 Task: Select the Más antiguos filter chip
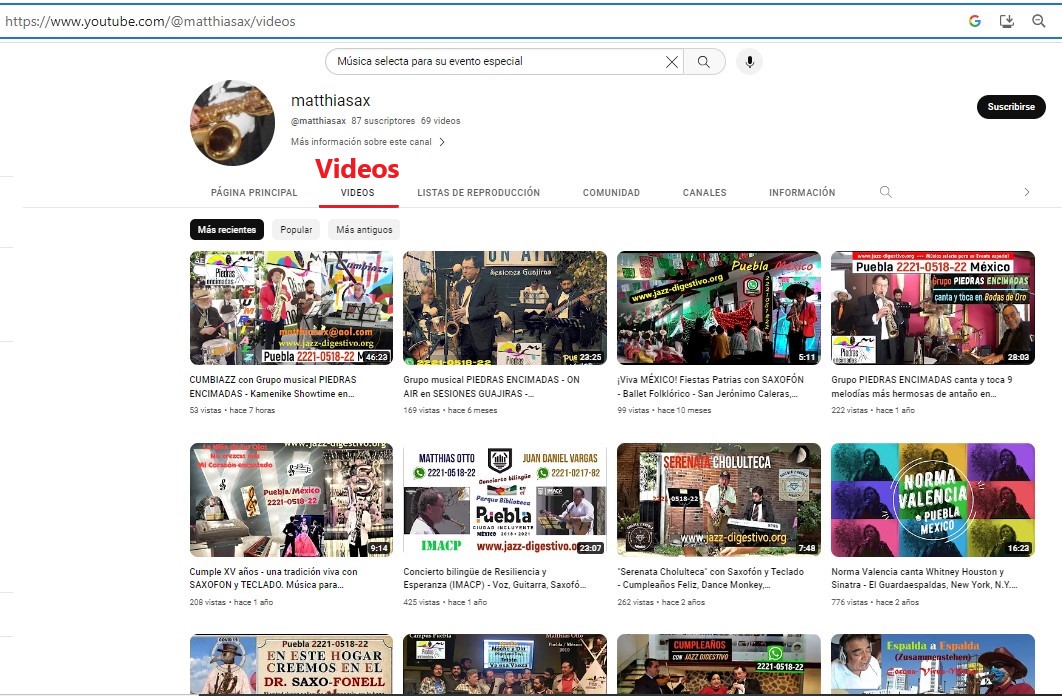(364, 230)
